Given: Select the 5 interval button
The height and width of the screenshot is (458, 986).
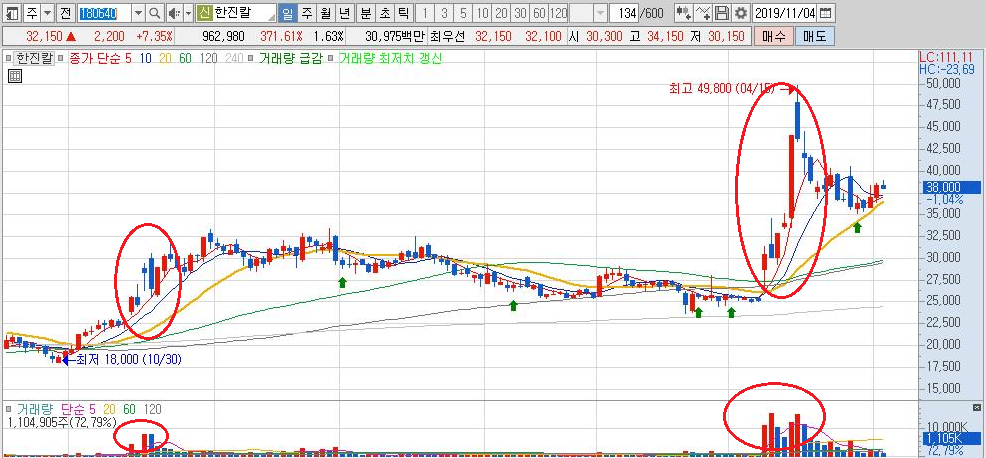Looking at the screenshot, I should (x=463, y=13).
